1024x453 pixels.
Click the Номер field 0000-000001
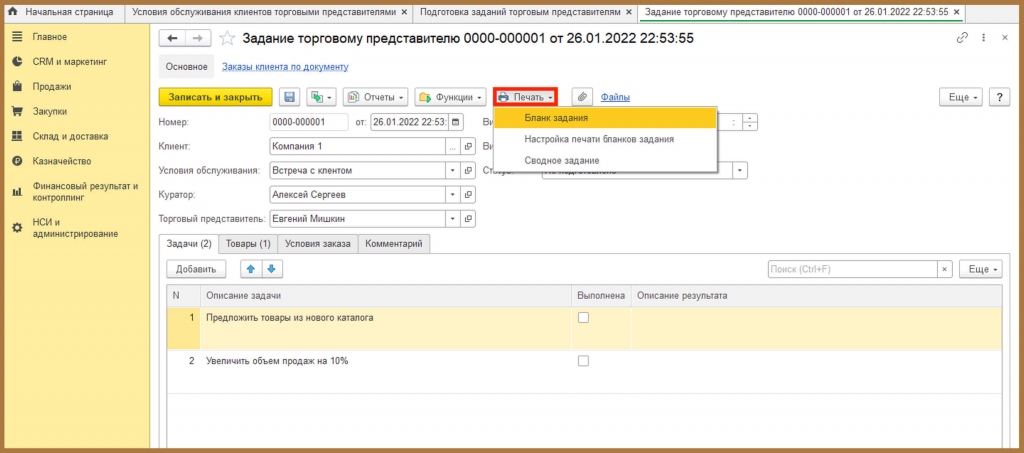point(309,121)
